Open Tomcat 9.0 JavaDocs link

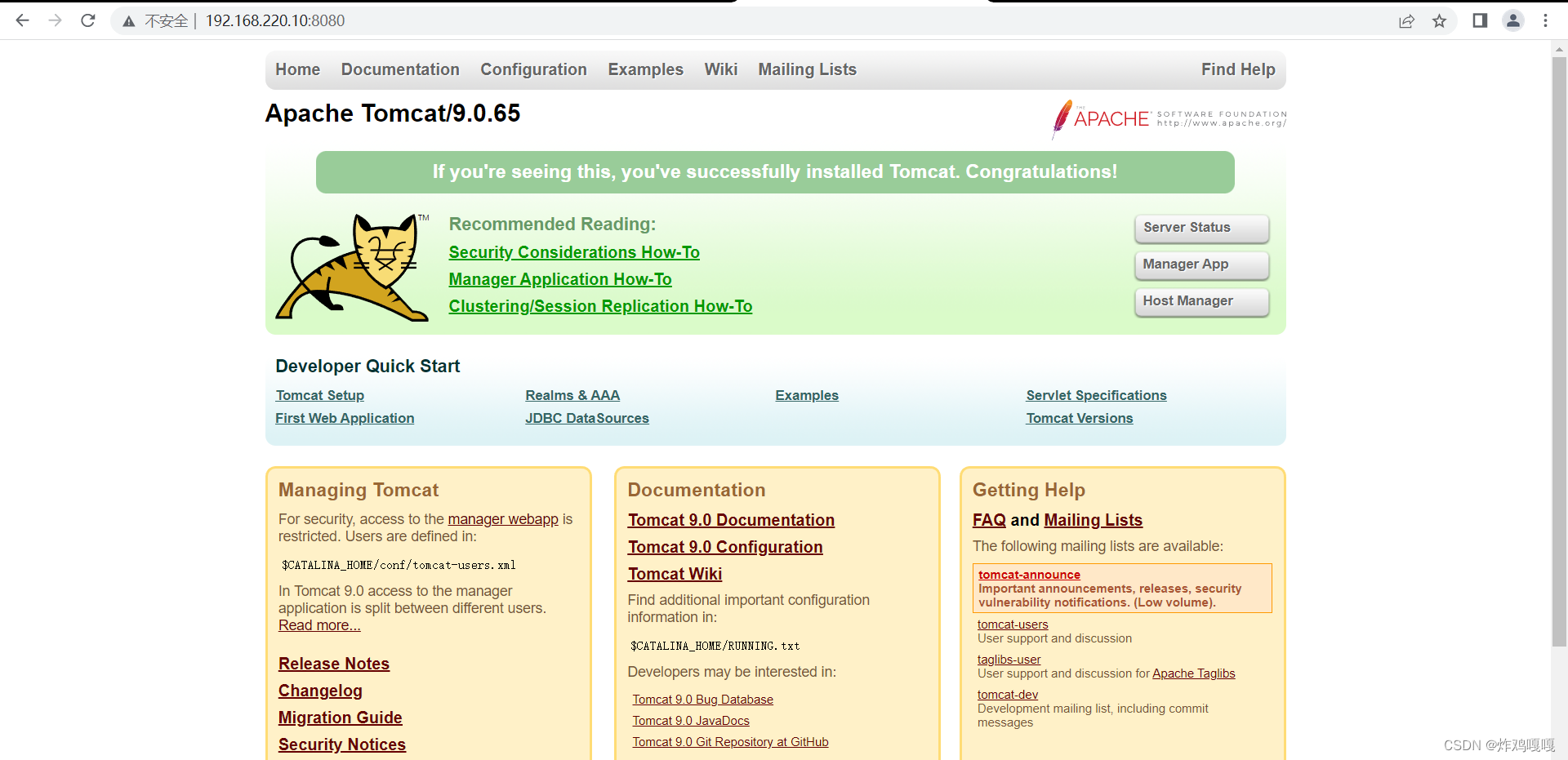[x=691, y=721]
